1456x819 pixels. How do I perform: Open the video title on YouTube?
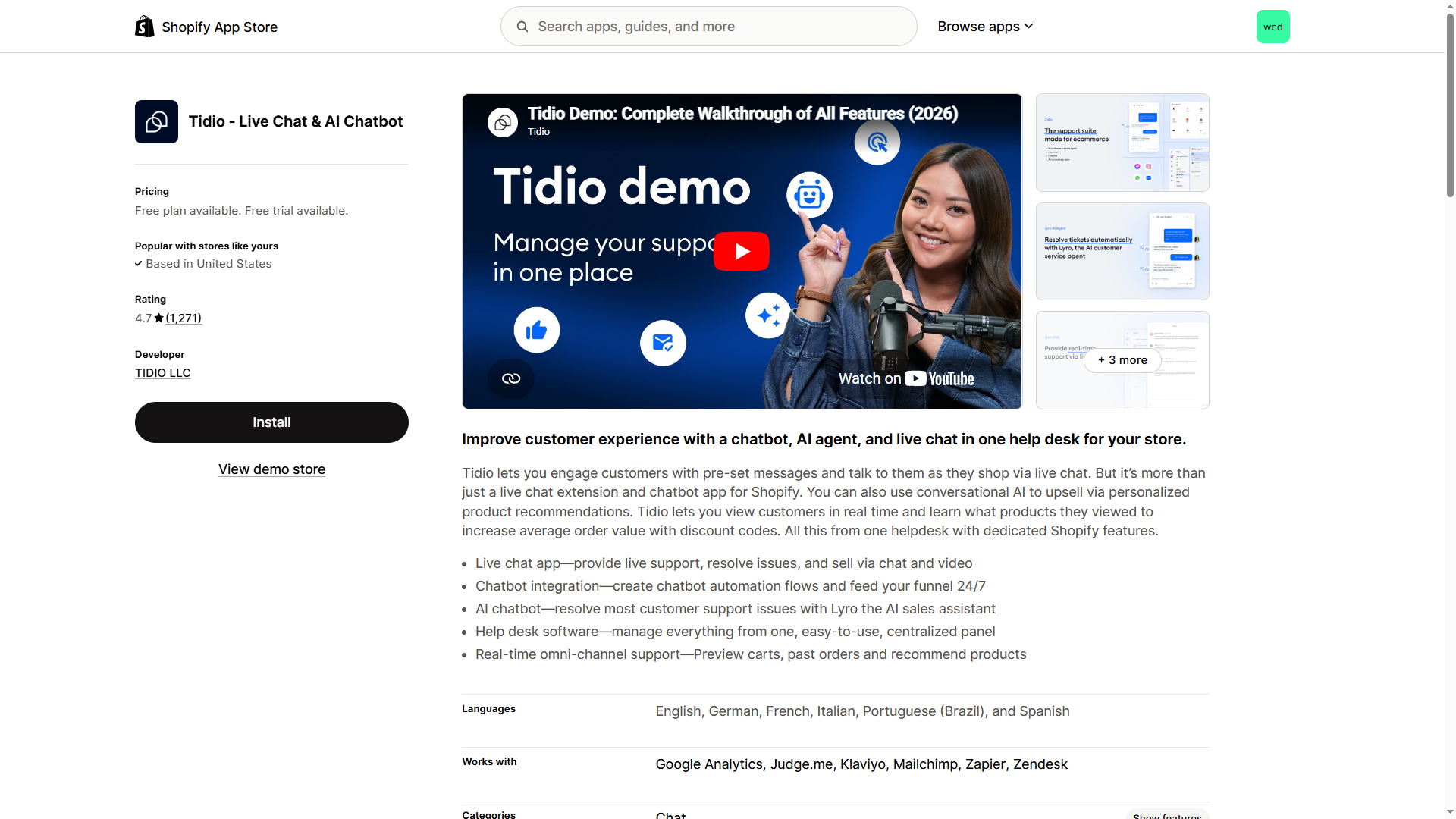point(742,114)
